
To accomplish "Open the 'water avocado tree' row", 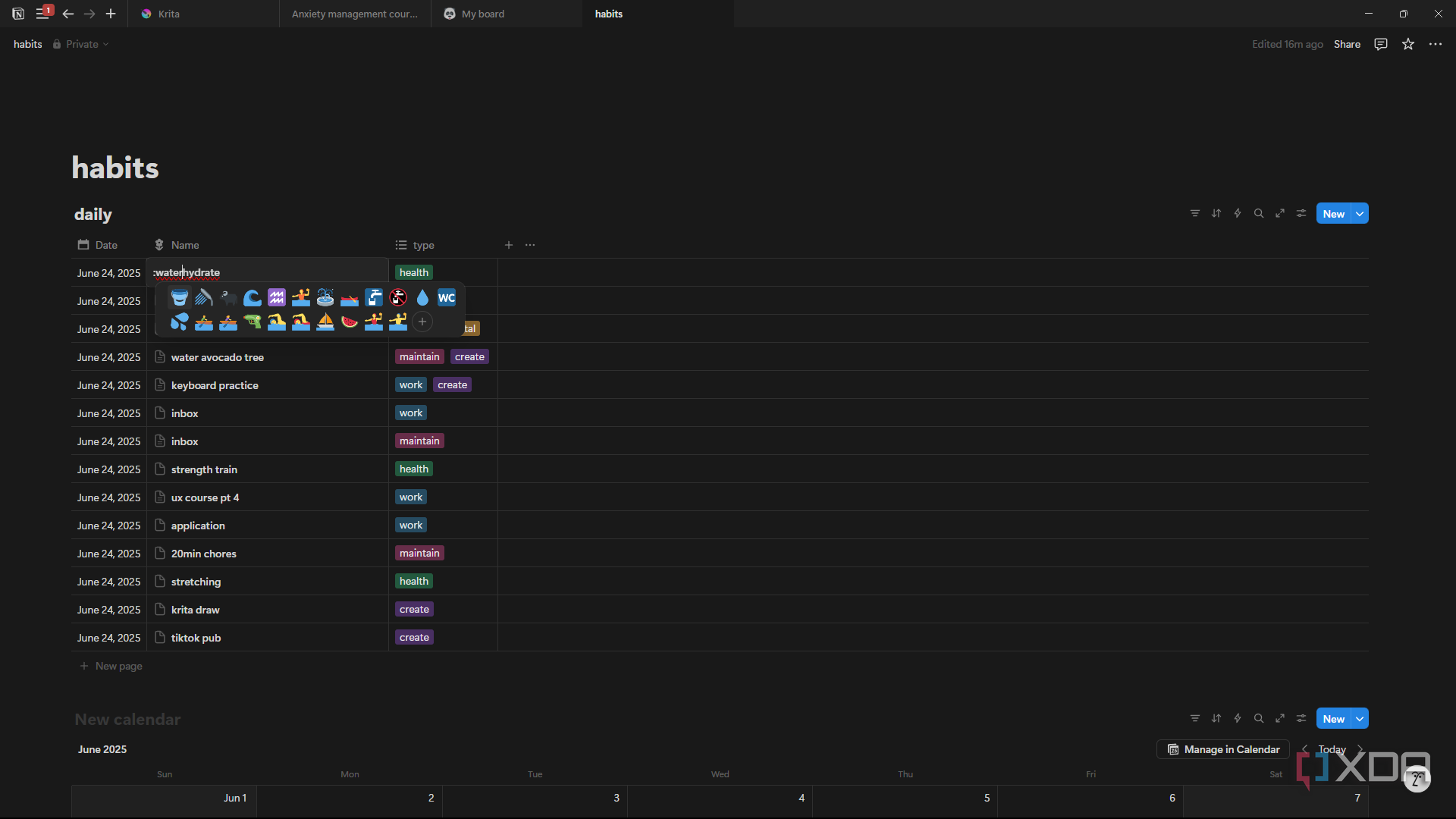I will coord(217,357).
